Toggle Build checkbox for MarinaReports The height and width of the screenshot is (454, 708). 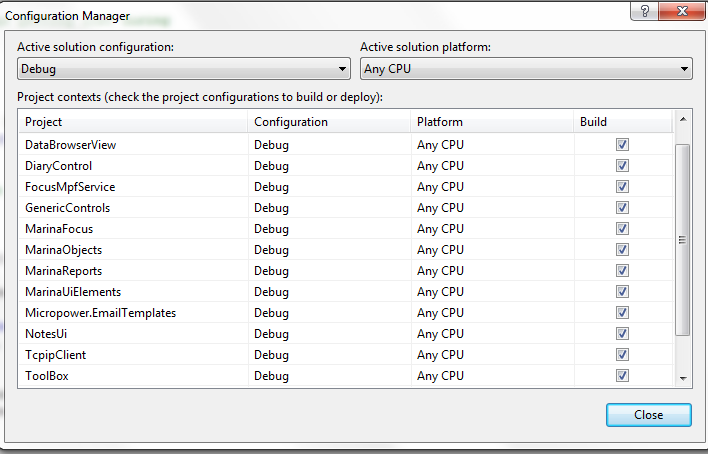click(622, 271)
